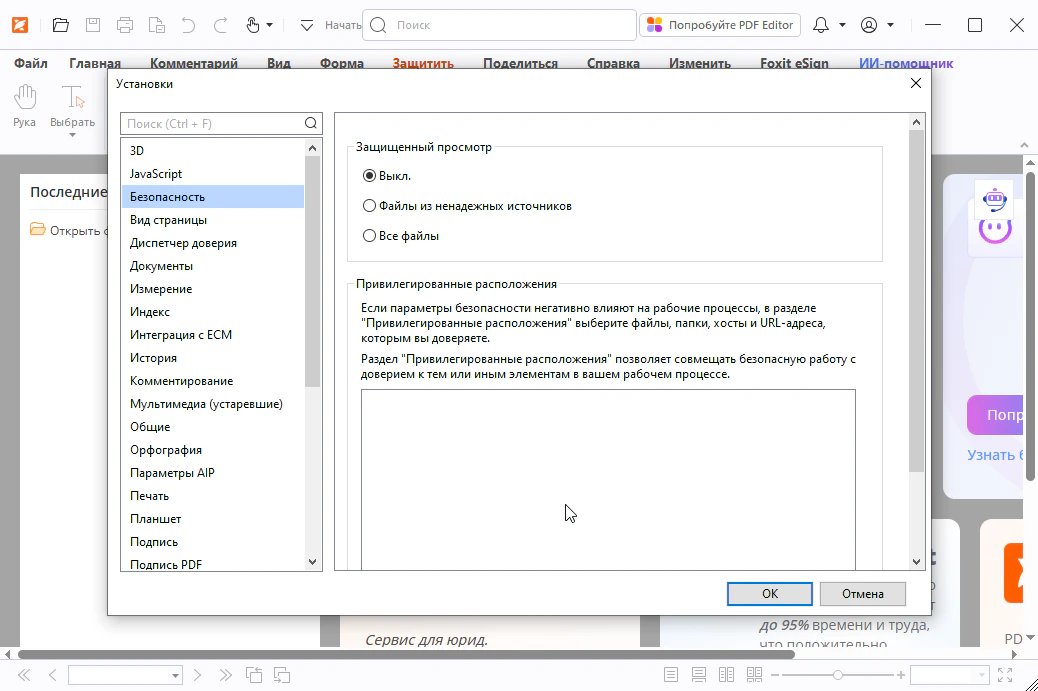
Task: Select Диспетчер доверия in the settings list
Action: point(183,243)
